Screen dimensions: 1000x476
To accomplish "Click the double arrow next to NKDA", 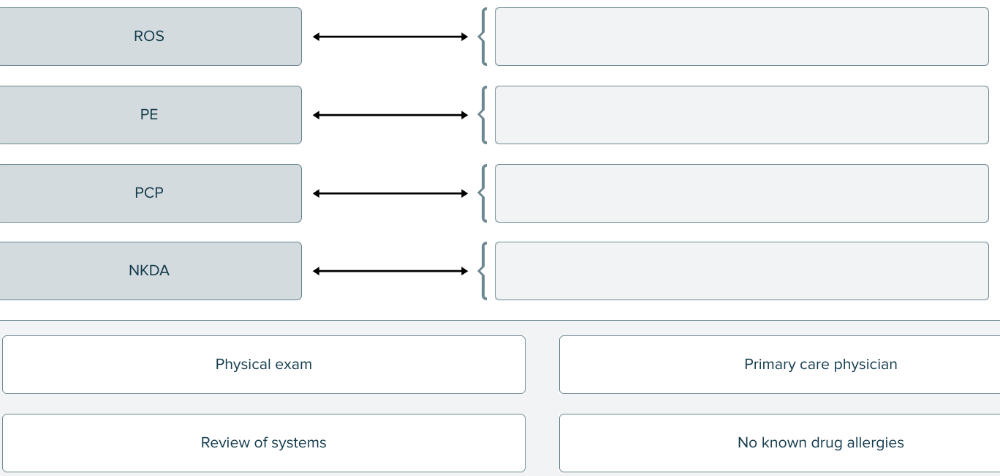I will click(x=390, y=271).
